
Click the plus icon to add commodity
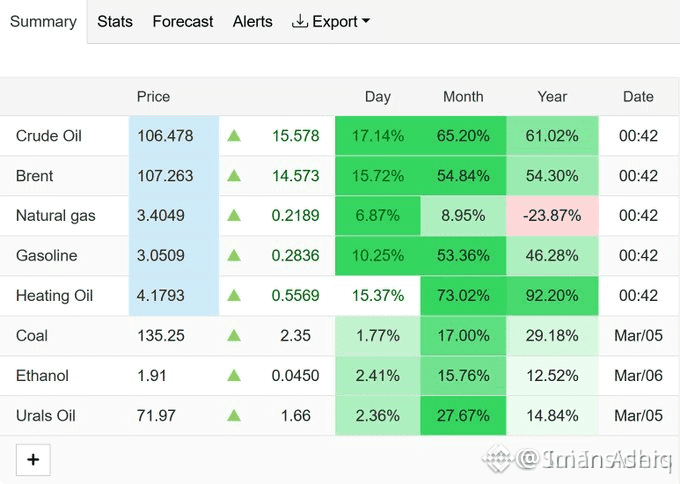pos(33,460)
